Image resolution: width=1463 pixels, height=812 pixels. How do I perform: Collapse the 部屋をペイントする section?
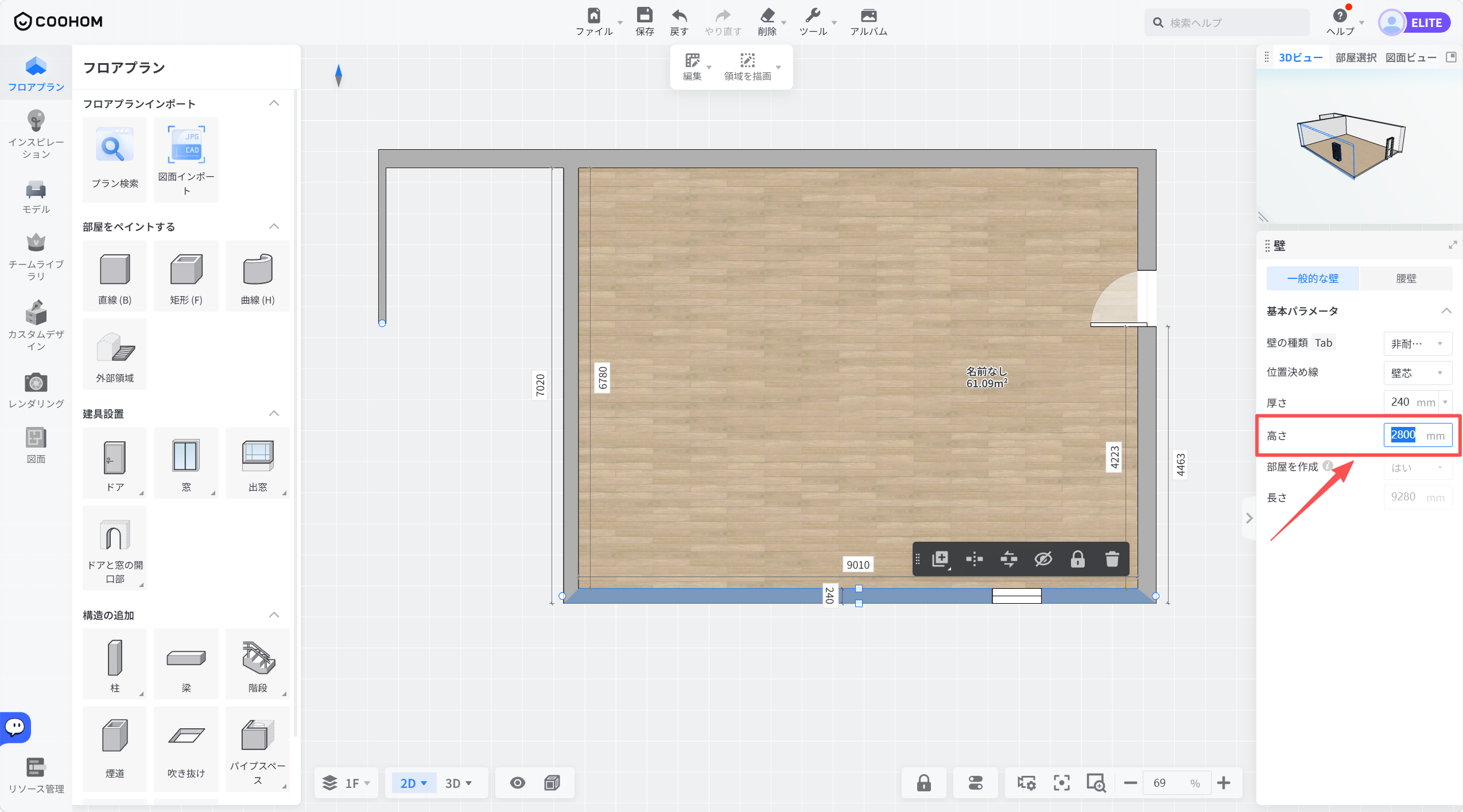point(274,226)
